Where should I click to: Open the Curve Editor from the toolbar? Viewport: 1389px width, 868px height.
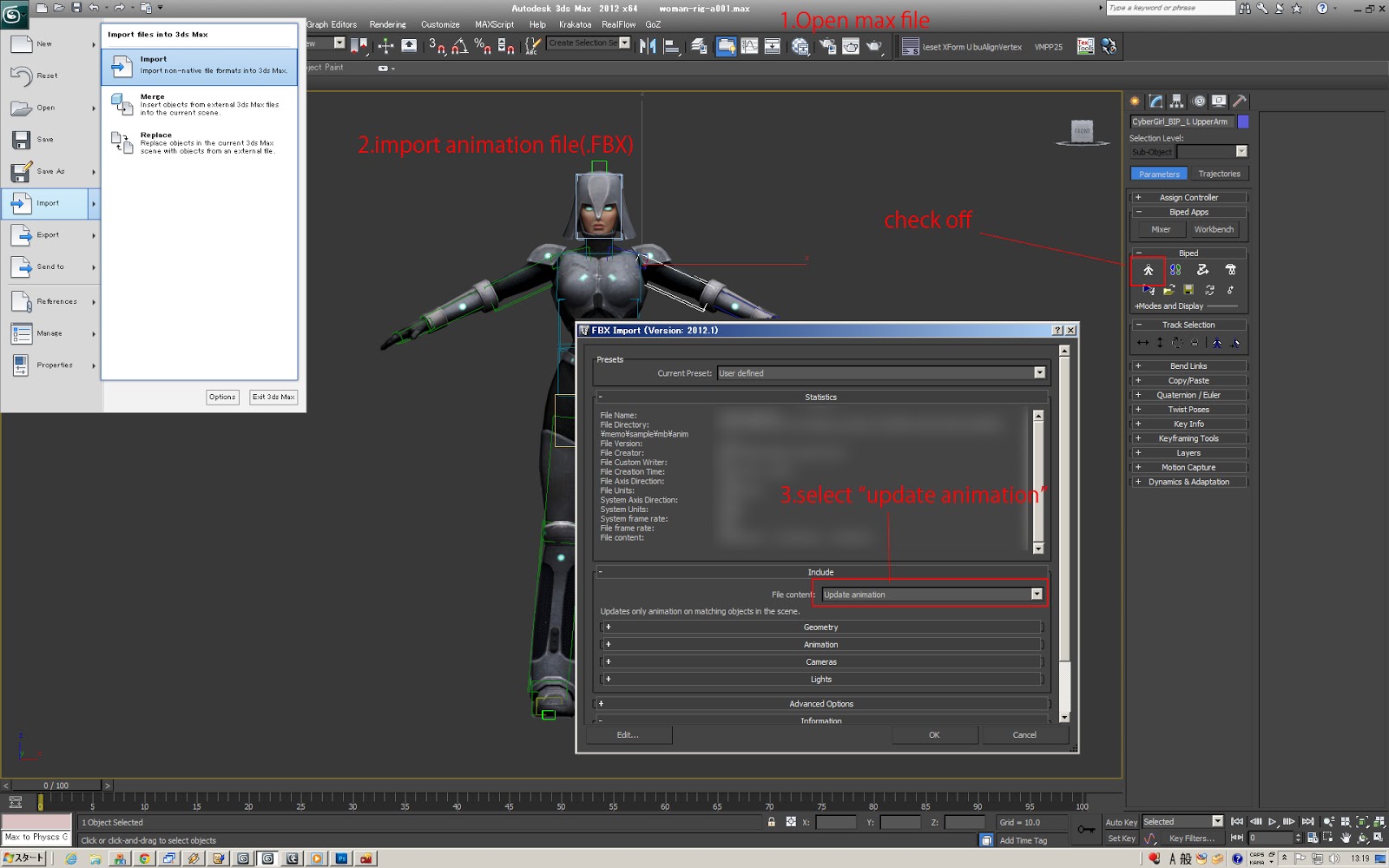(750, 45)
